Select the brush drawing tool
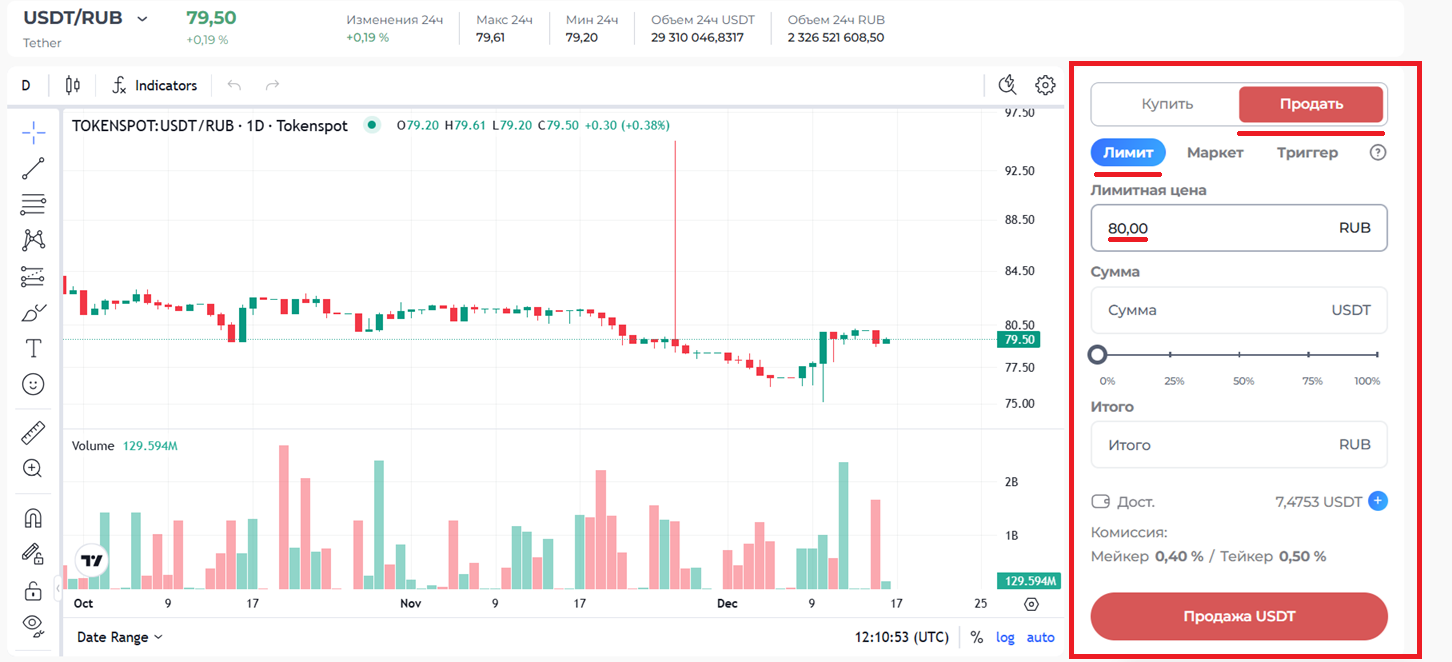Screen dimensions: 1452x662 [33, 313]
